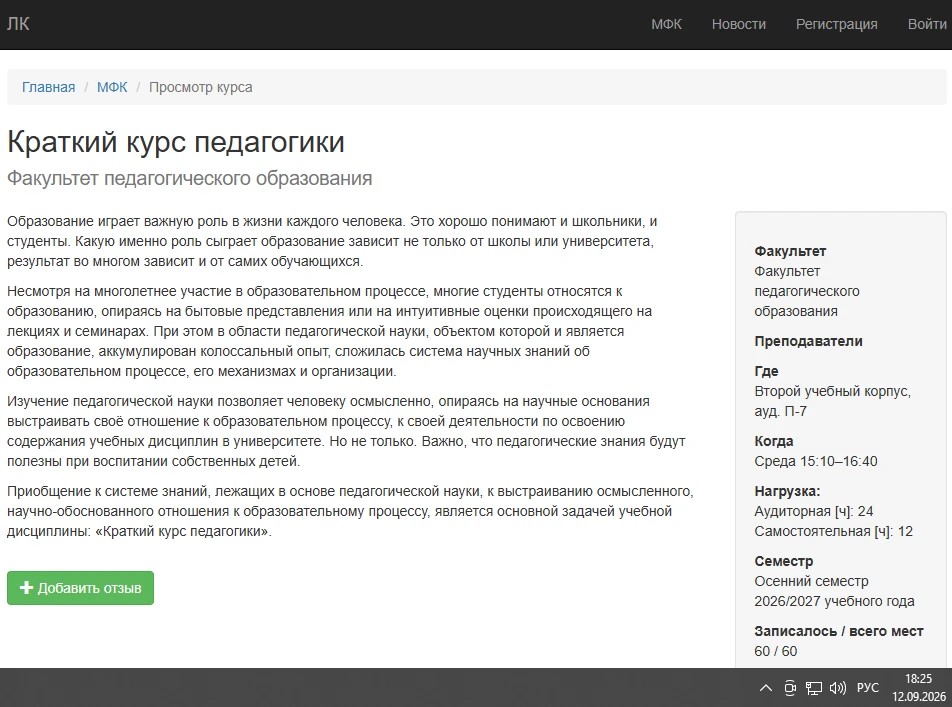Click the Войти login link
Image resolution: width=952 pixels, height=707 pixels.
(926, 24)
